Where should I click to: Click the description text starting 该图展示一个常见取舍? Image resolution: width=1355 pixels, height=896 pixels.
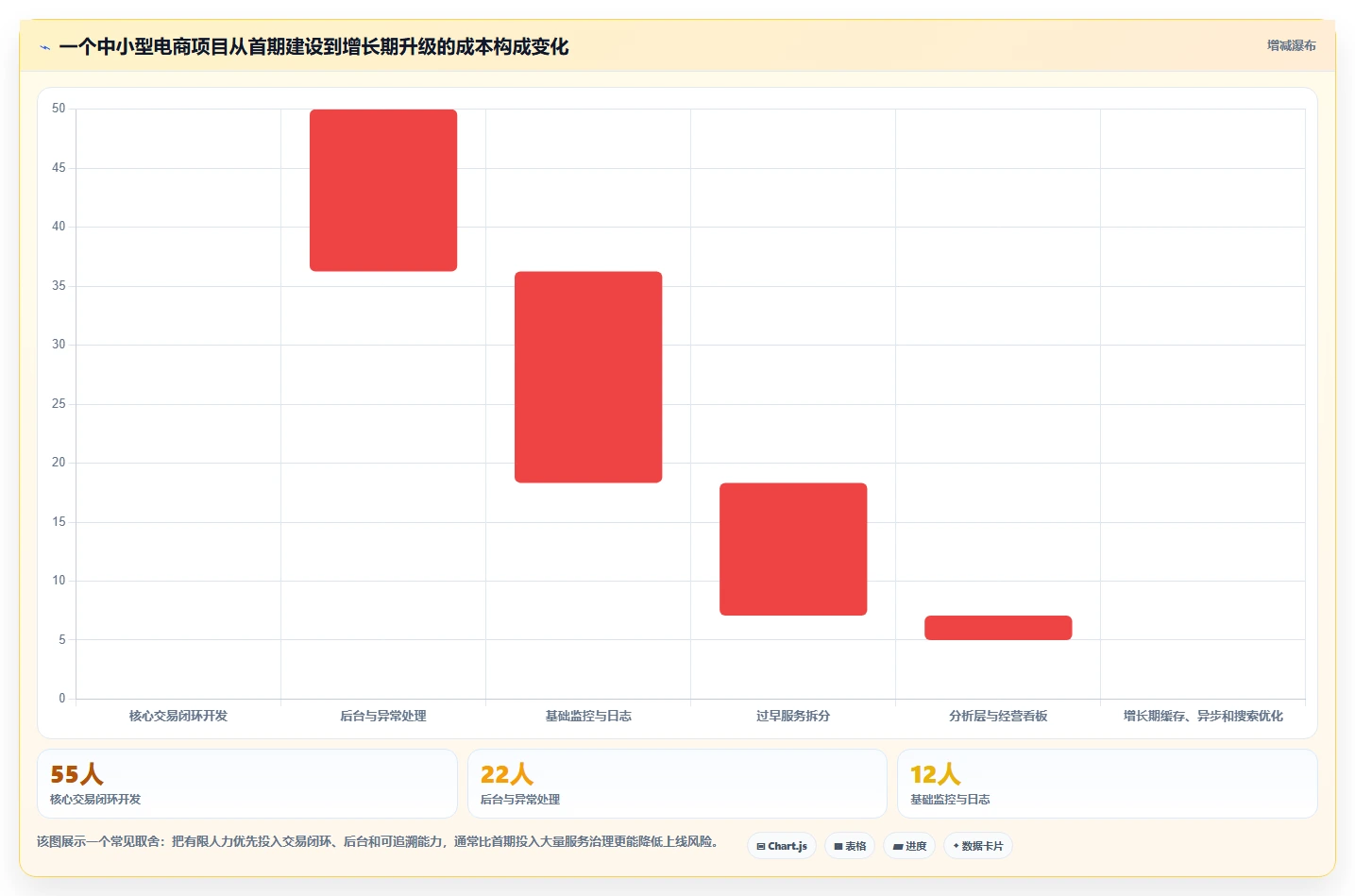[x=378, y=841]
